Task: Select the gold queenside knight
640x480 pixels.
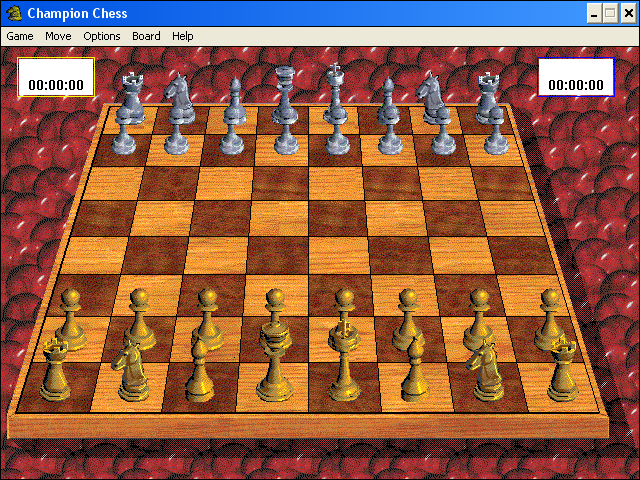Action: click(133, 371)
